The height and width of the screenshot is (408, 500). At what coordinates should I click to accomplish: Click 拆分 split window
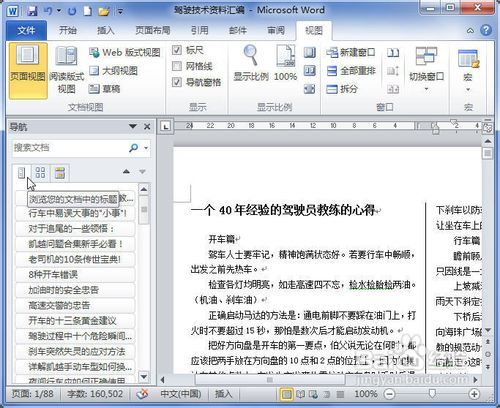(342, 89)
